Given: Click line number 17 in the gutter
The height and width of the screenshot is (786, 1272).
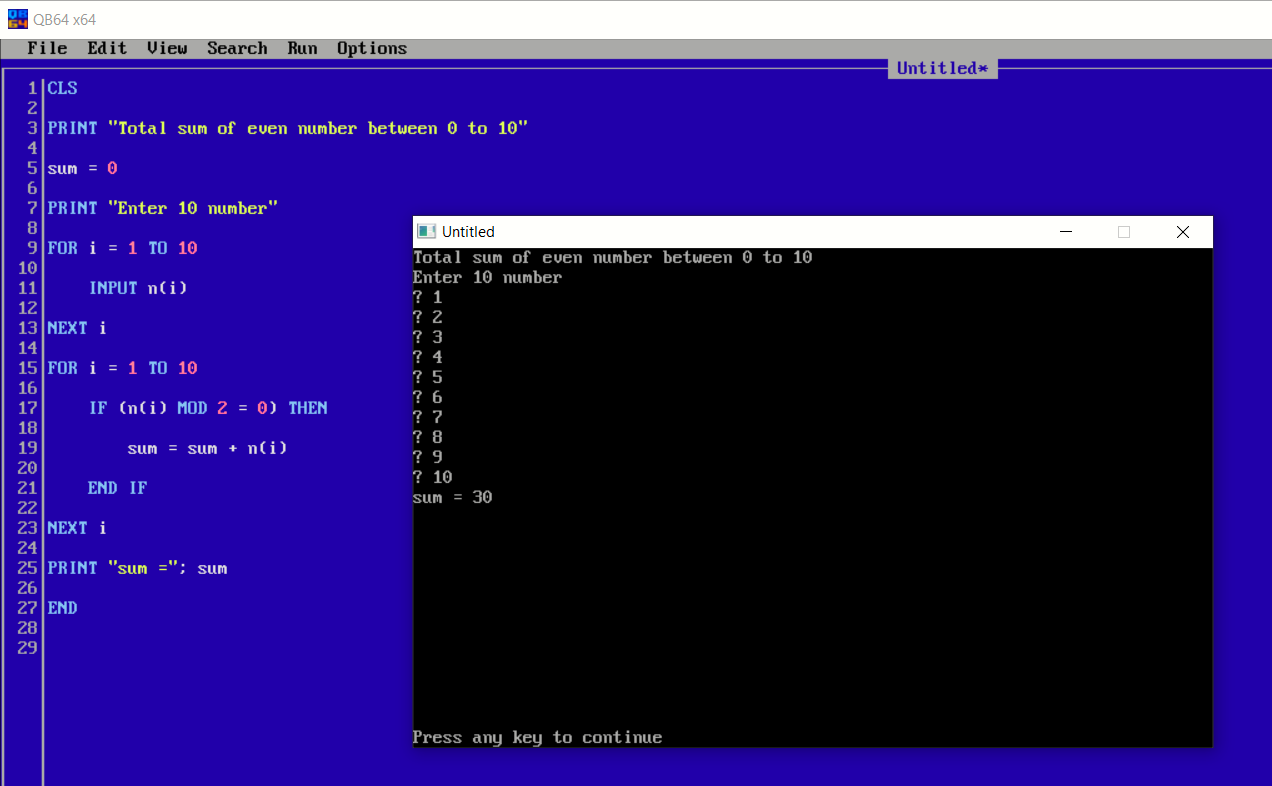Looking at the screenshot, I should click(x=27, y=408).
